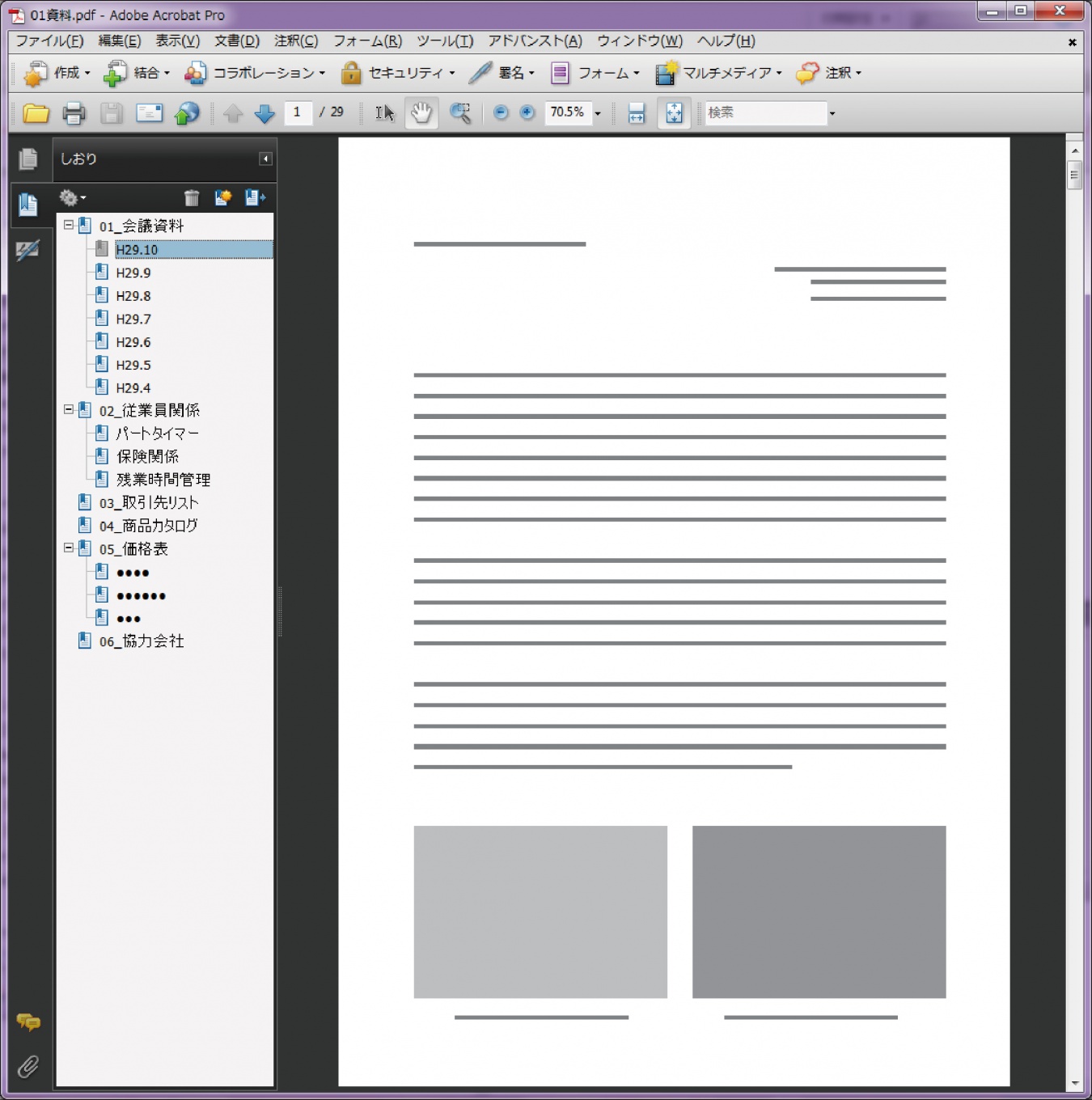Collapse the 05_価格表 bookmark tree

pos(69,548)
